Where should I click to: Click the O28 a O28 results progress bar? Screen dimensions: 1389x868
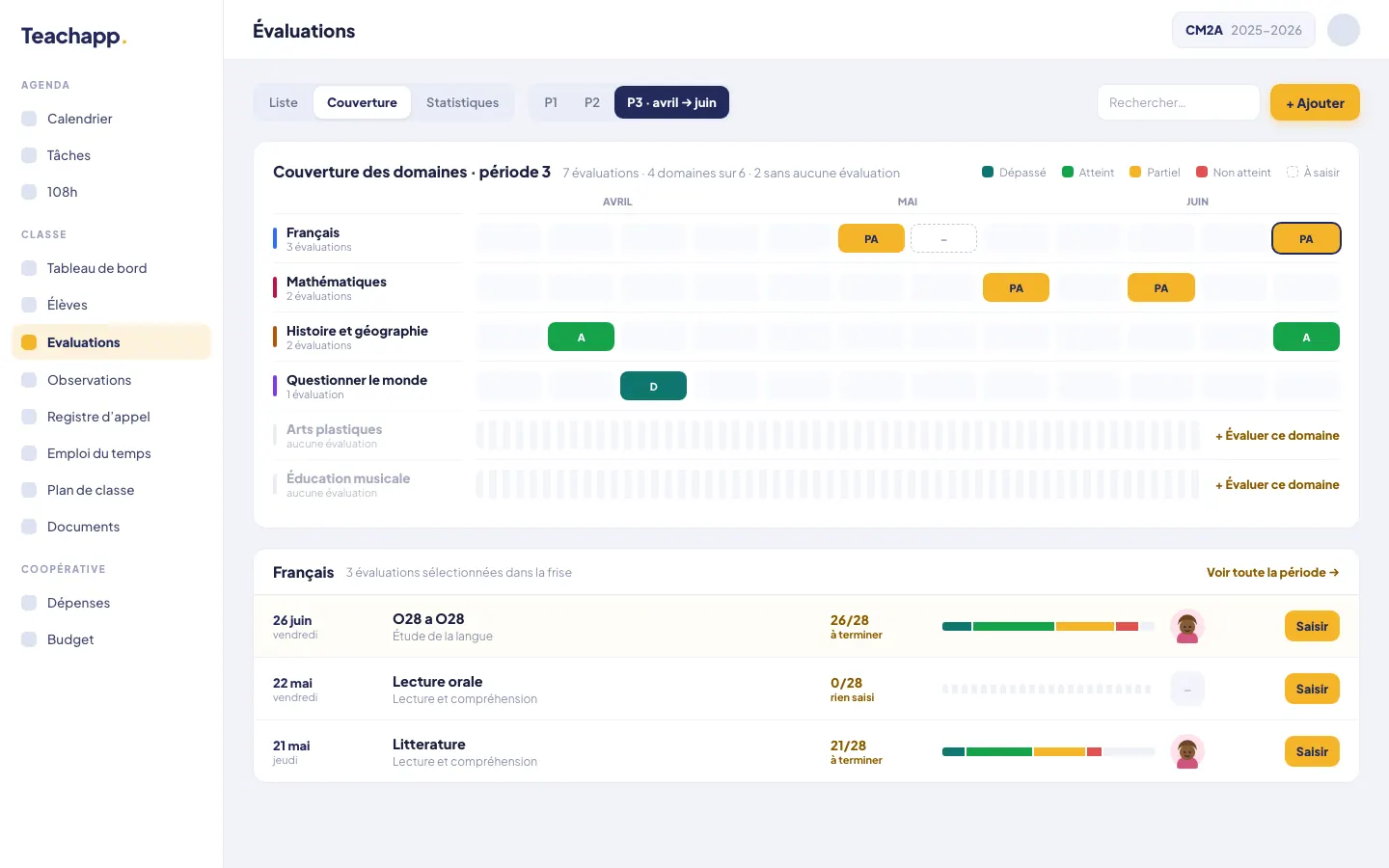1049,627
